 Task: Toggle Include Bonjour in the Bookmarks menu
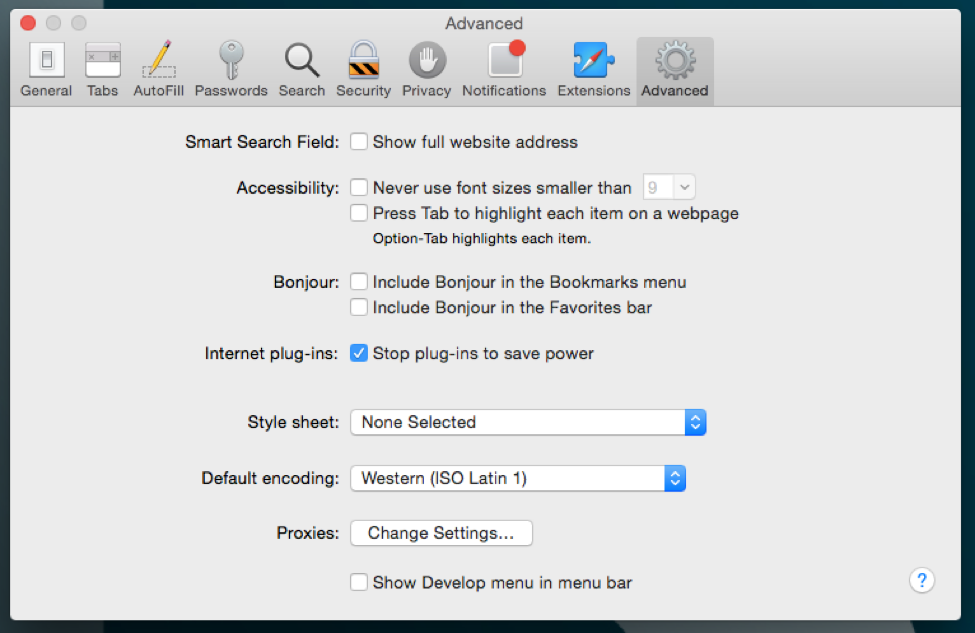tap(359, 282)
